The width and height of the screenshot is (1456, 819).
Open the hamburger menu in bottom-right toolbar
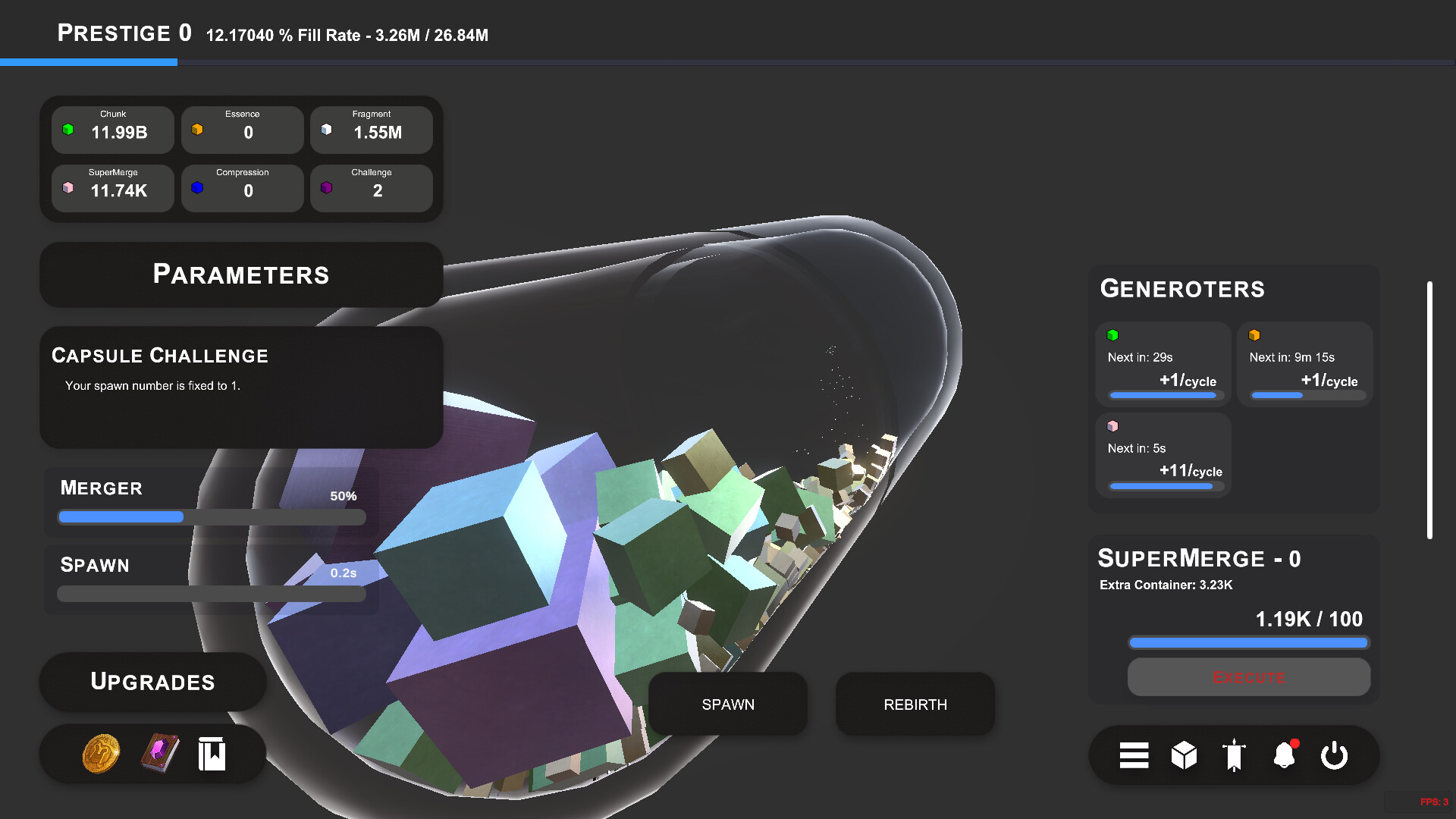pyautogui.click(x=1133, y=755)
